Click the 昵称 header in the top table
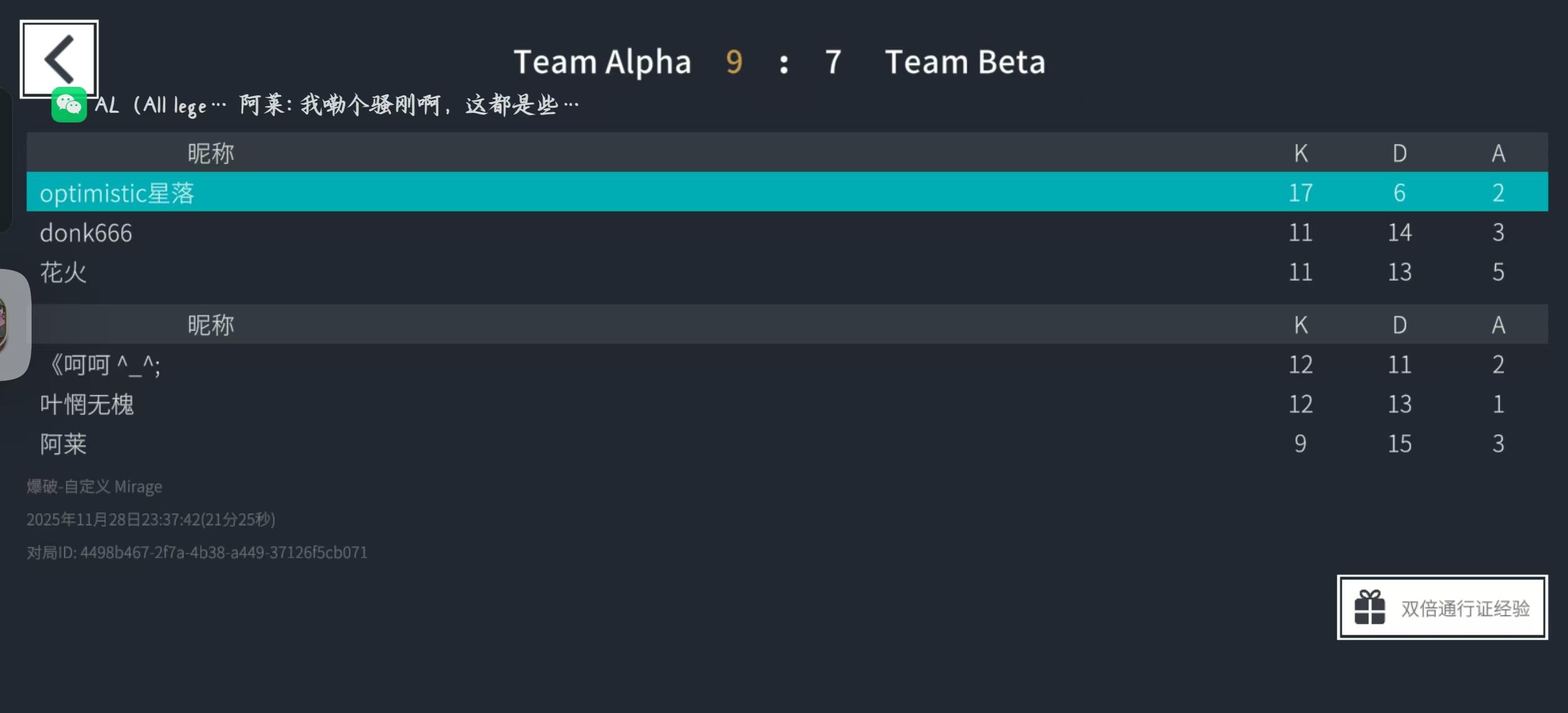Image resolution: width=1568 pixels, height=713 pixels. 210,153
